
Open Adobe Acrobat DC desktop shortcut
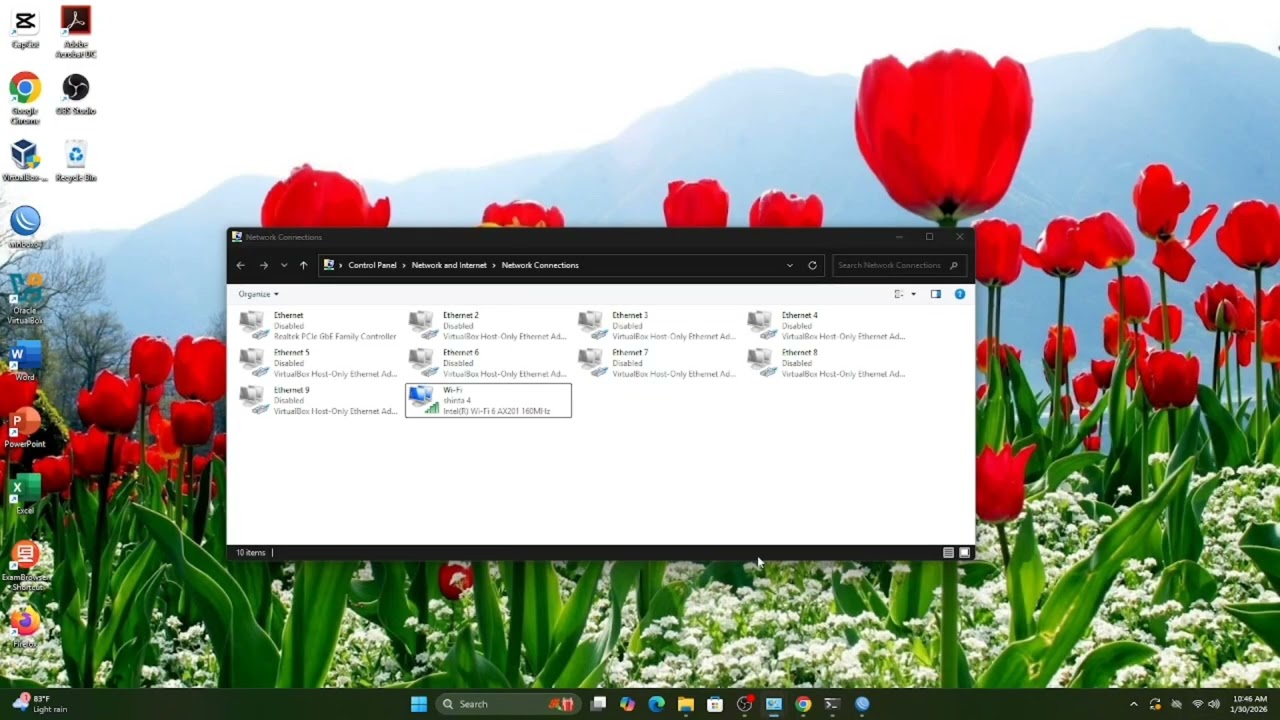coord(76,32)
